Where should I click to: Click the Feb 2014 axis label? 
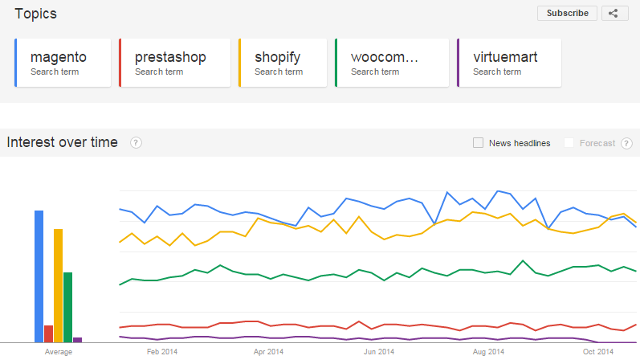[162, 352]
